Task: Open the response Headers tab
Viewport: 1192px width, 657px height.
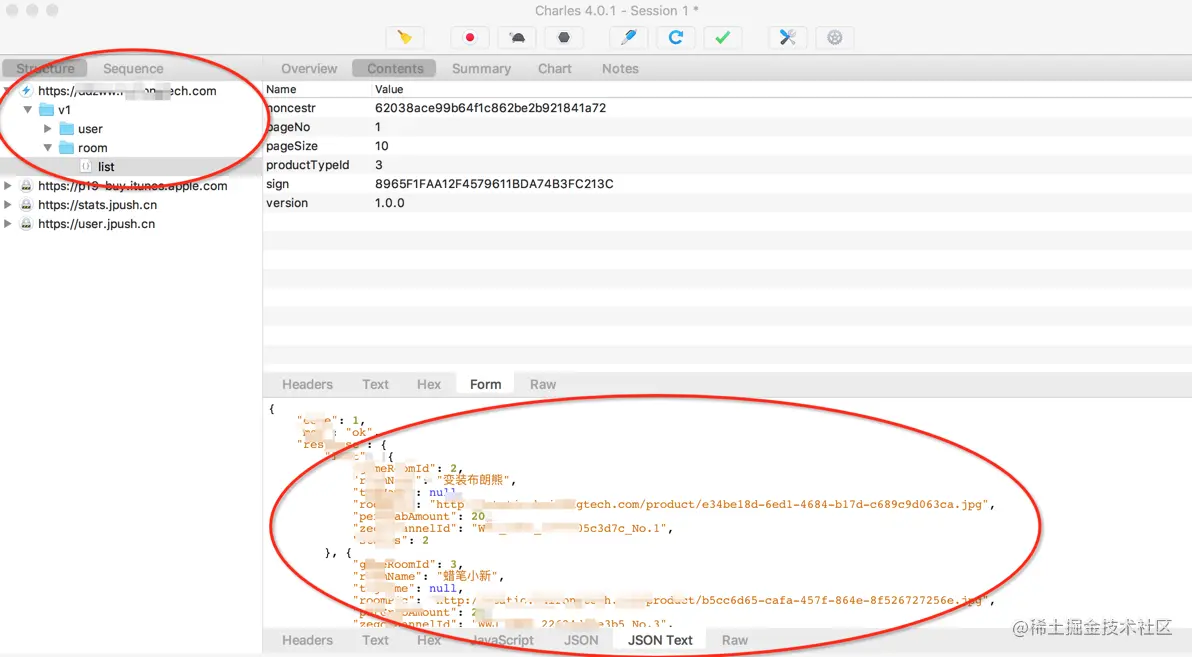Action: click(x=307, y=640)
